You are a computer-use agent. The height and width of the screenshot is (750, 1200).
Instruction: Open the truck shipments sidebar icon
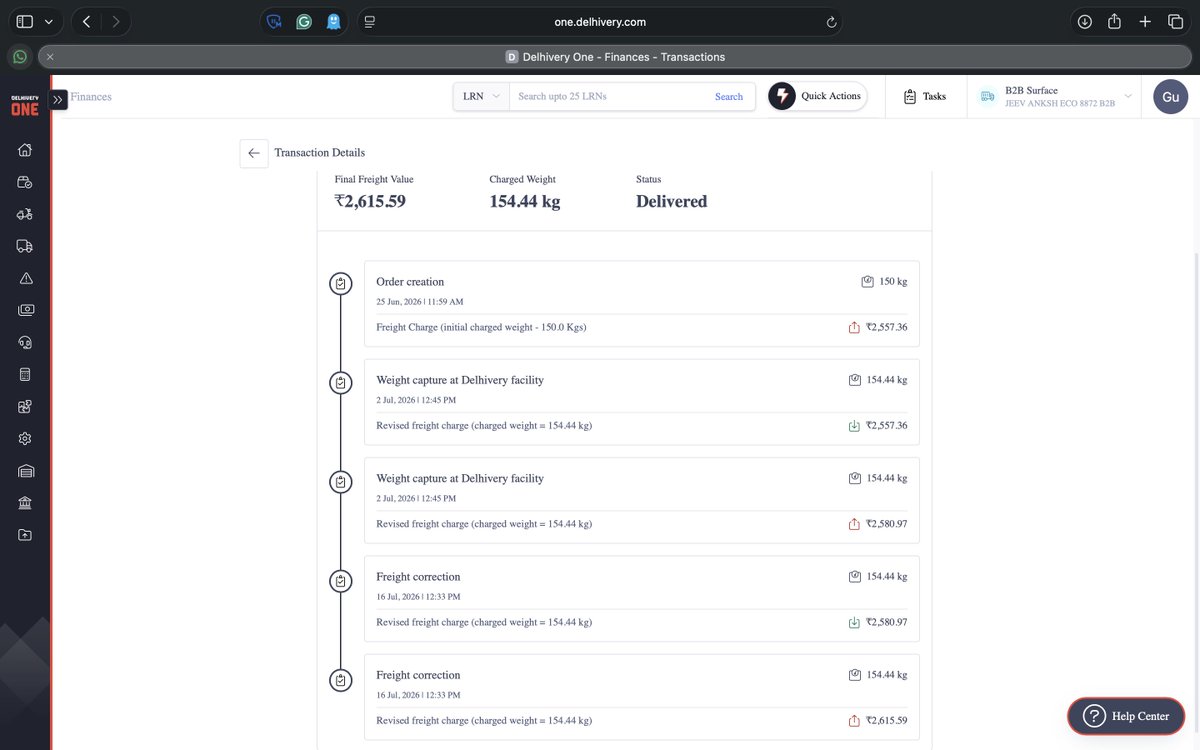coord(25,246)
